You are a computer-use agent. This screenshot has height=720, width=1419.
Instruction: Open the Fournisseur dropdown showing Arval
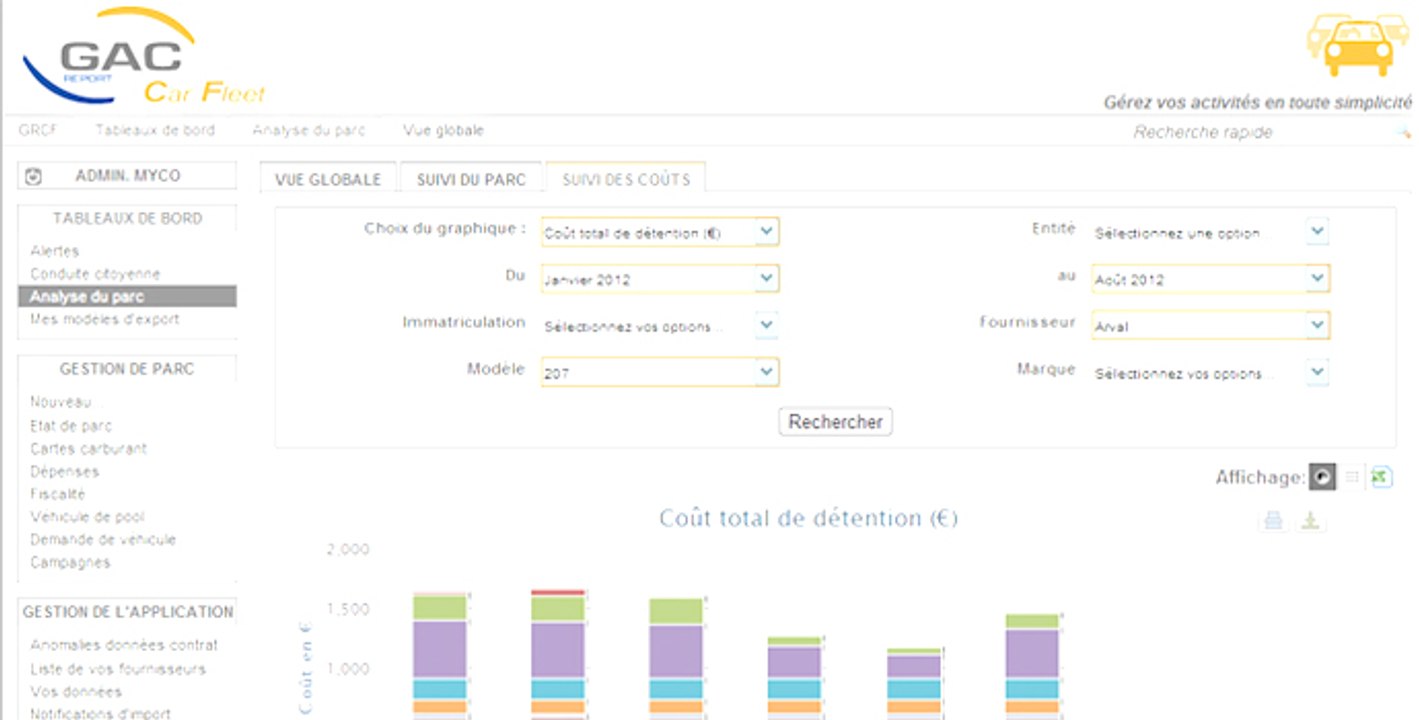click(1211, 326)
